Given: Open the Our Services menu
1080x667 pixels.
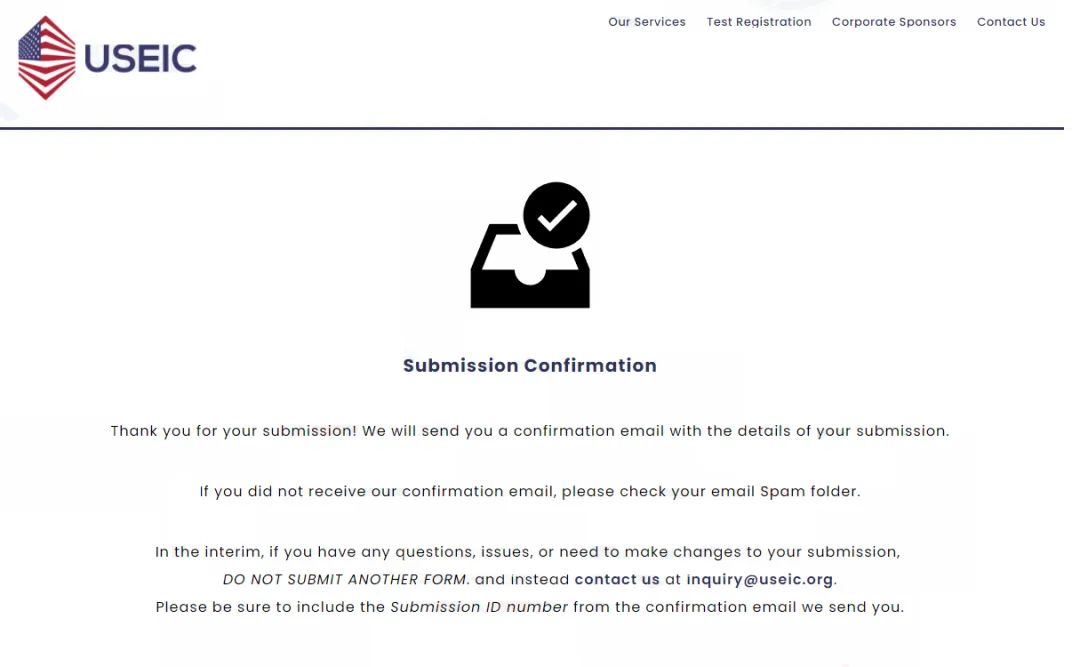Looking at the screenshot, I should tap(647, 22).
